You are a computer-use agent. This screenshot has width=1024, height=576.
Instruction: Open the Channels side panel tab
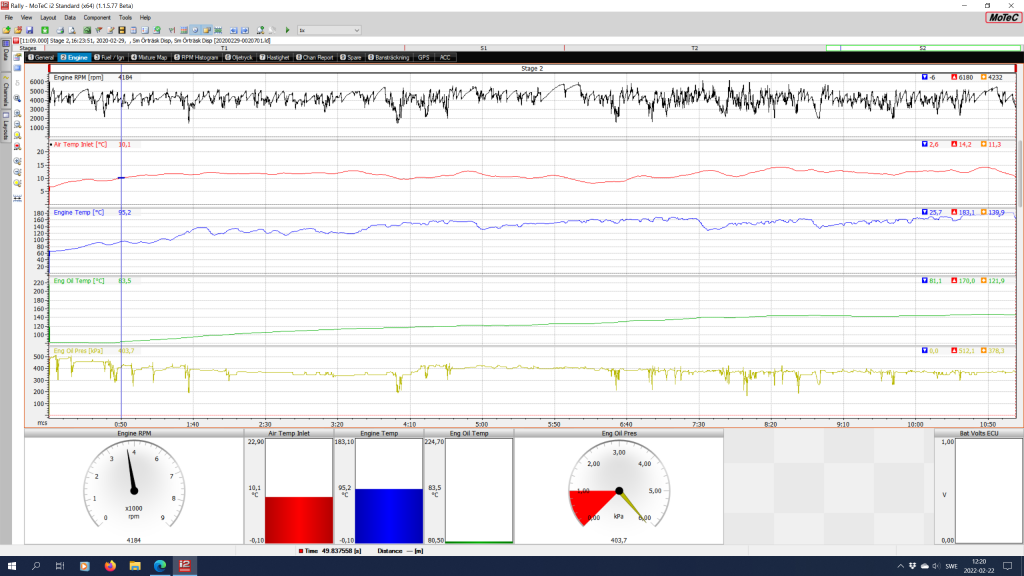pyautogui.click(x=6, y=91)
